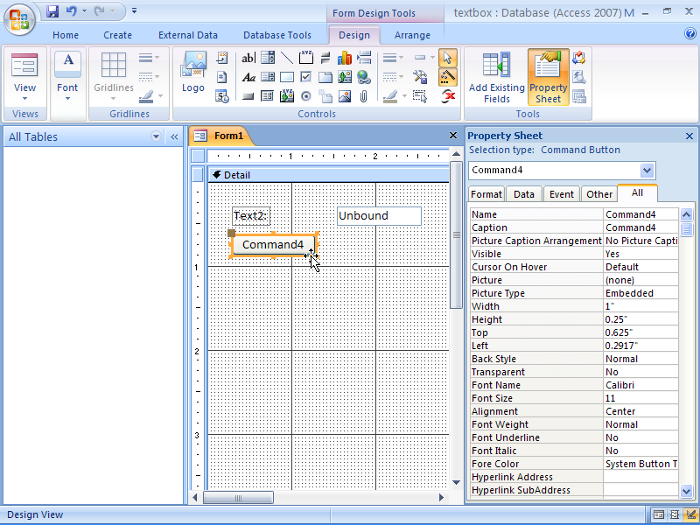Expand the Font group dropdown
Viewport: 700px width, 525px height.
point(67,99)
